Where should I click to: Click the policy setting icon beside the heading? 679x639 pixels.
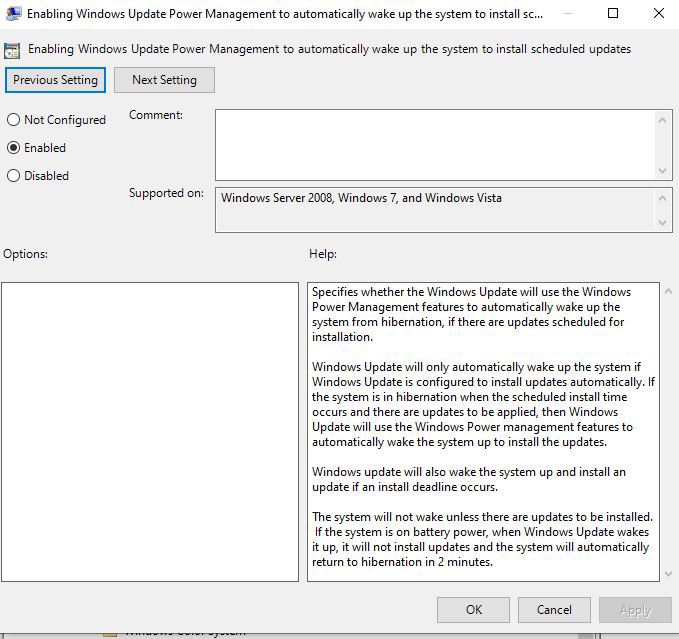(x=12, y=51)
